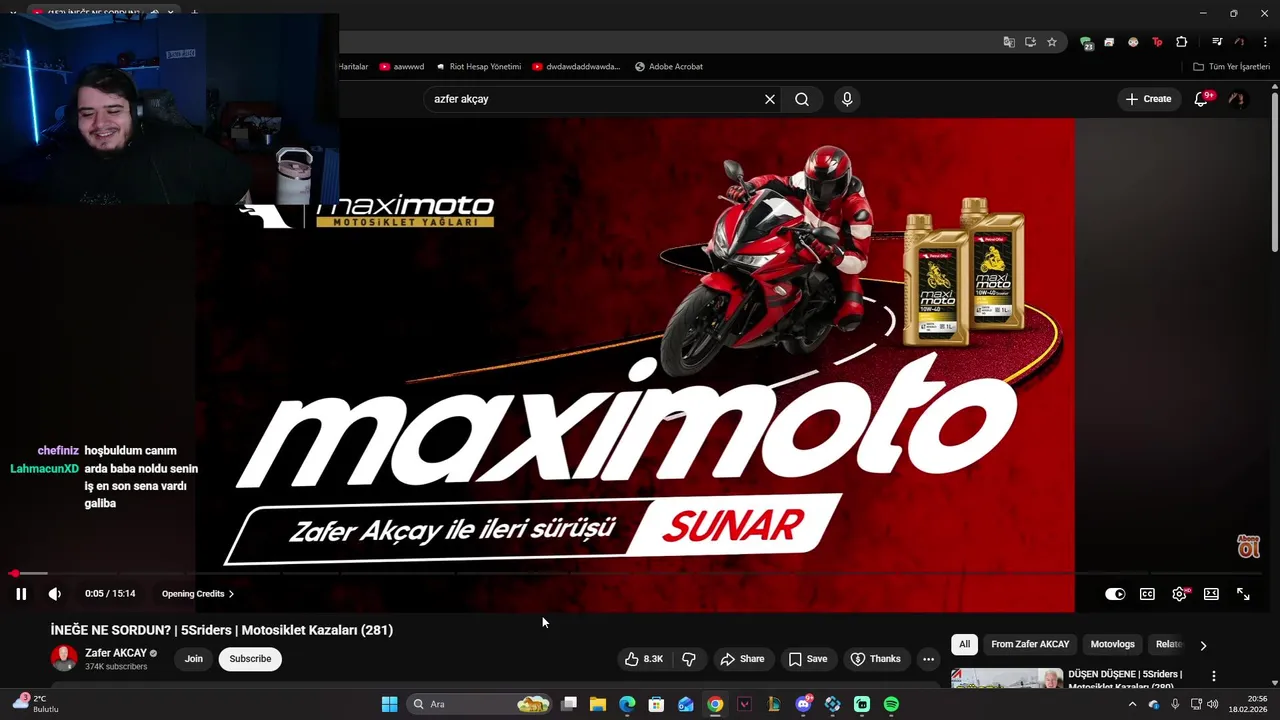Open the Adobe Acrobat bookmark
Image resolution: width=1280 pixels, height=720 pixels.
point(669,67)
